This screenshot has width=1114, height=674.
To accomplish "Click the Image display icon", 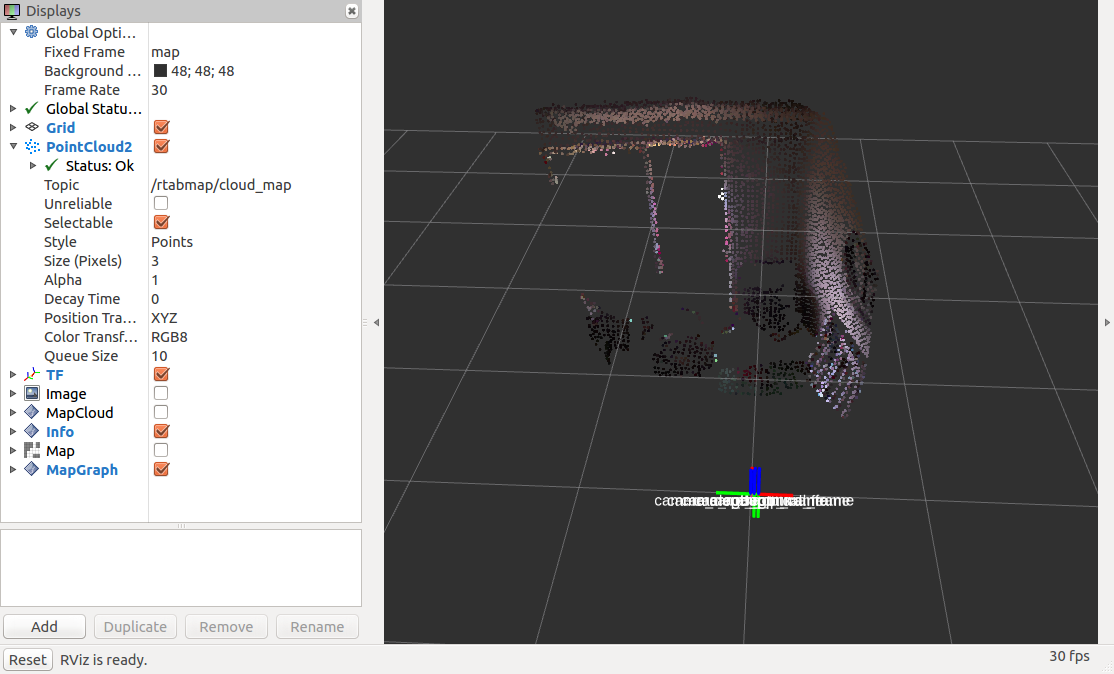I will click(32, 394).
